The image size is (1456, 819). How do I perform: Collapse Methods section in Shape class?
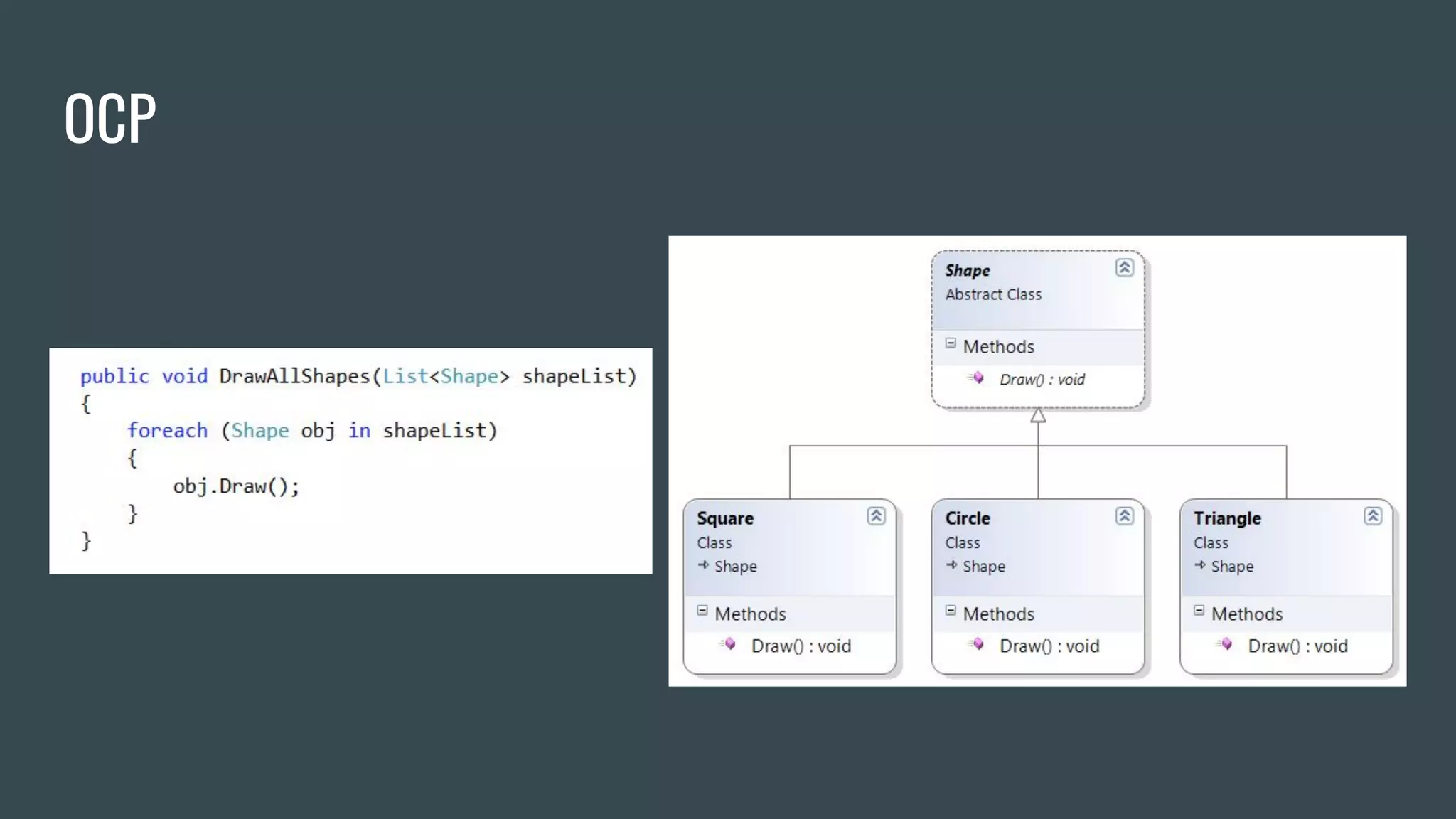951,344
